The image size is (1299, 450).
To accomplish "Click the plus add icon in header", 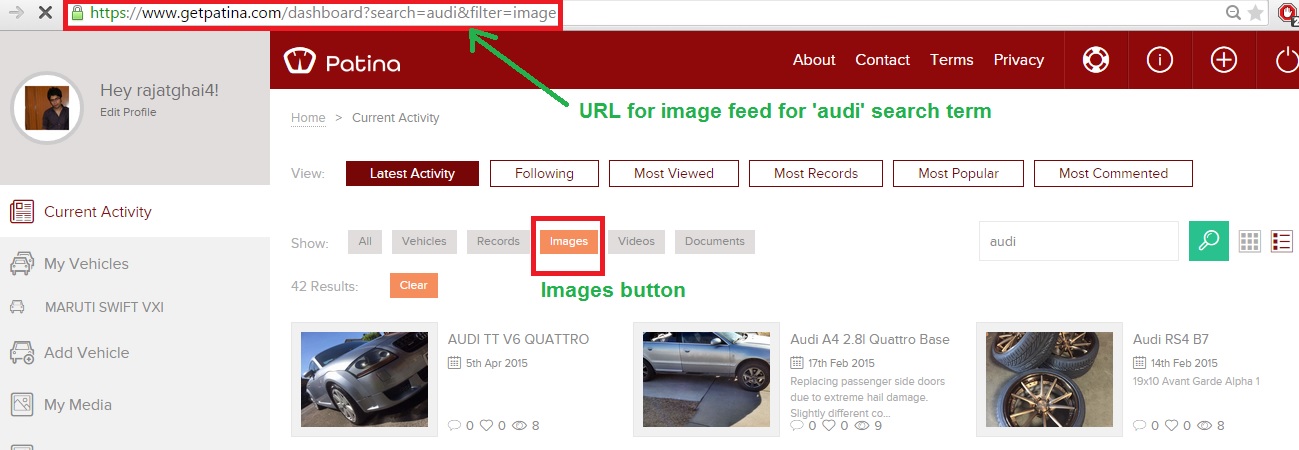I will (1224, 60).
